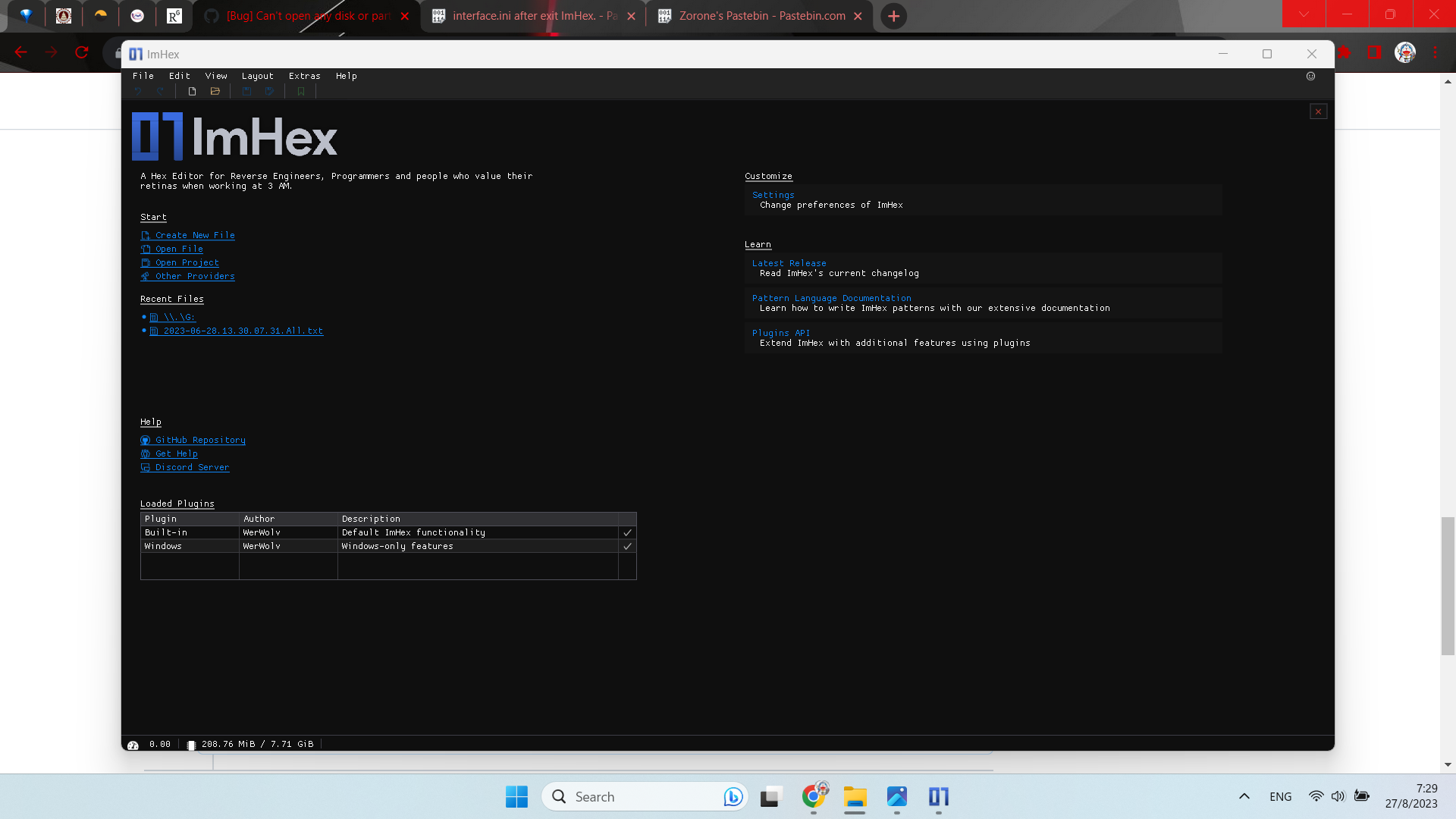Select the green bookmark toolbar icon
Image resolution: width=1456 pixels, height=819 pixels.
[300, 91]
